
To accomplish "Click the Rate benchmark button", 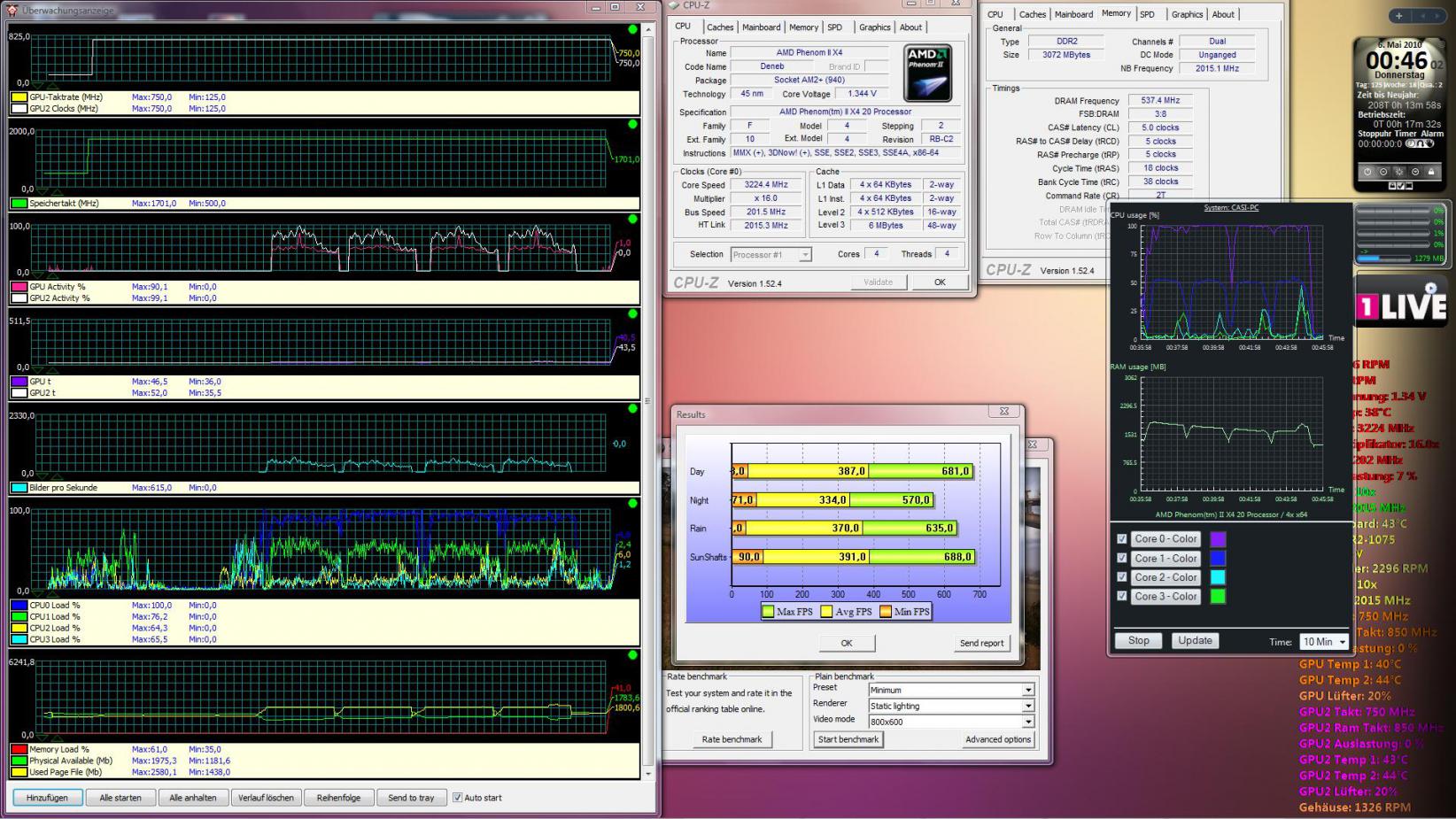I will pyautogui.click(x=732, y=739).
